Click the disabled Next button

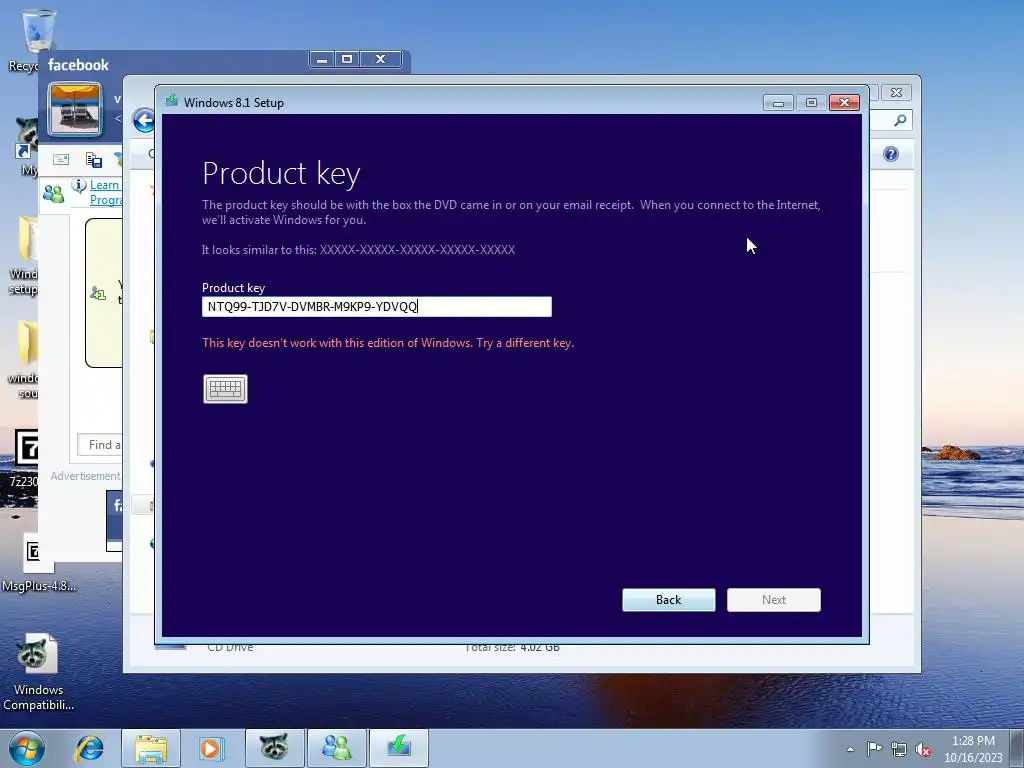click(x=774, y=600)
